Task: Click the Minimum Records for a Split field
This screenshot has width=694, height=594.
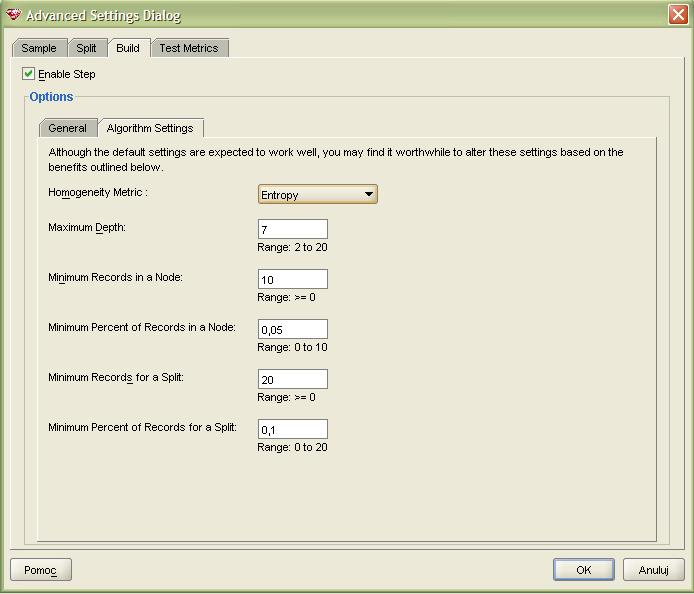Action: point(293,379)
